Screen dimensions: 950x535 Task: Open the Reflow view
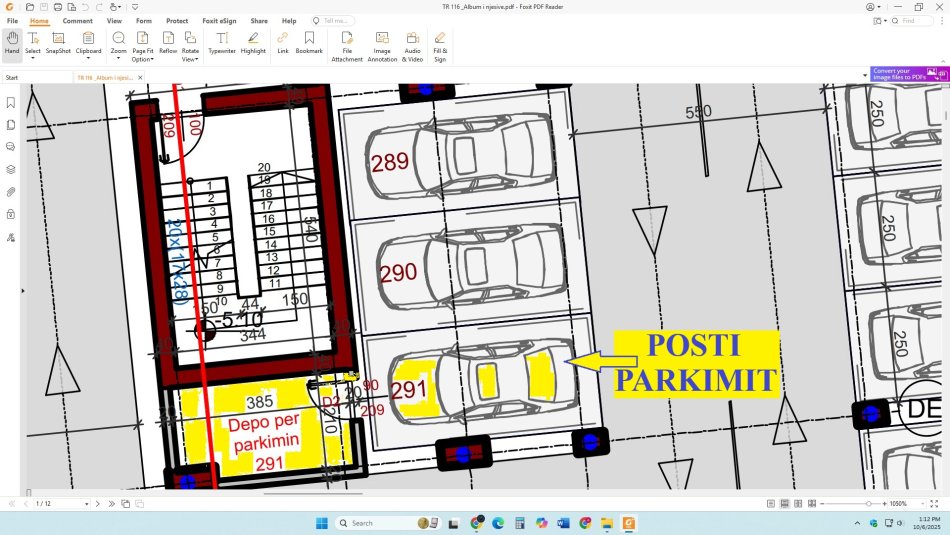point(168,43)
